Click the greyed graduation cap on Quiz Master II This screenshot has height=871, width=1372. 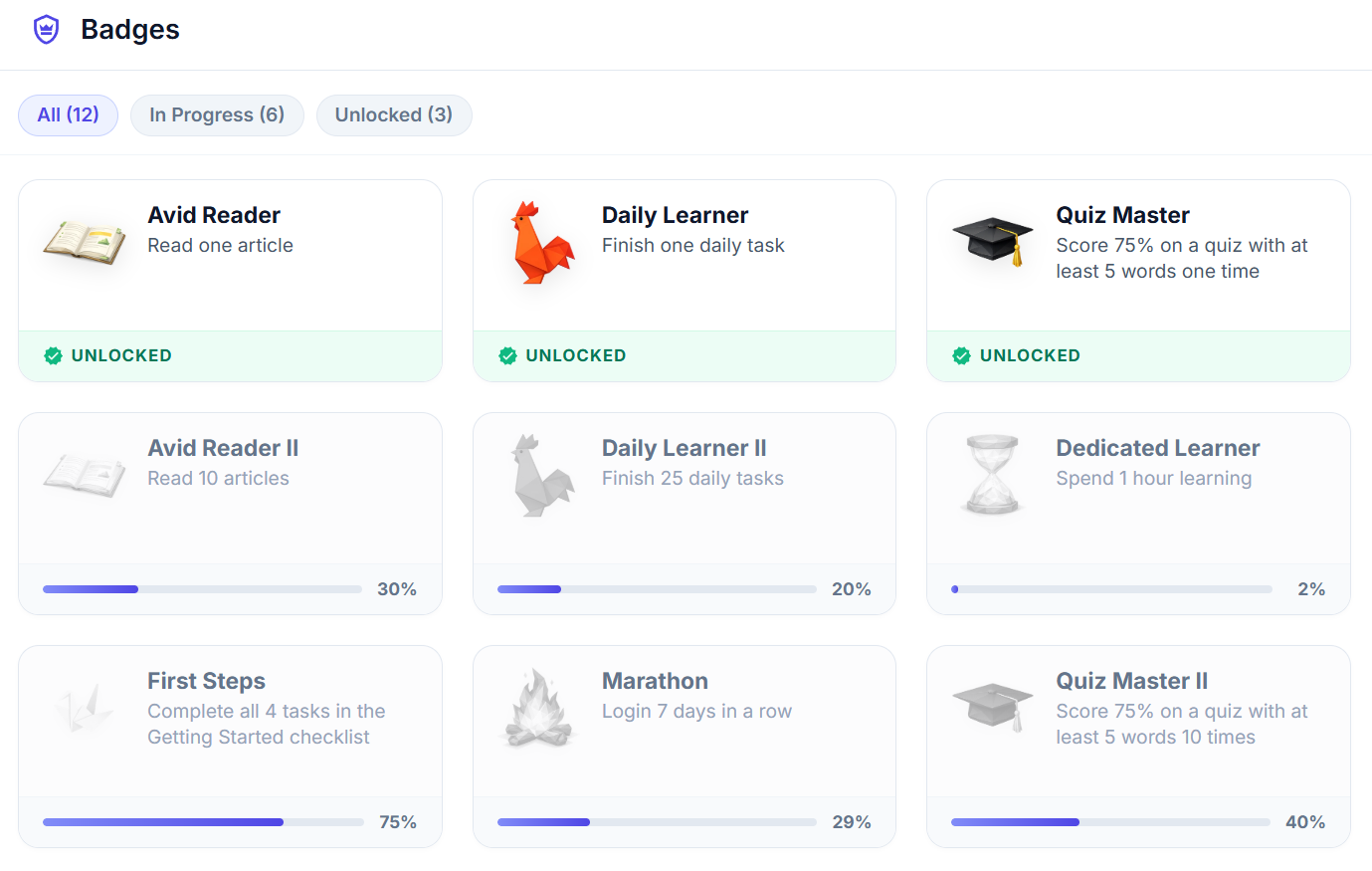click(x=993, y=707)
